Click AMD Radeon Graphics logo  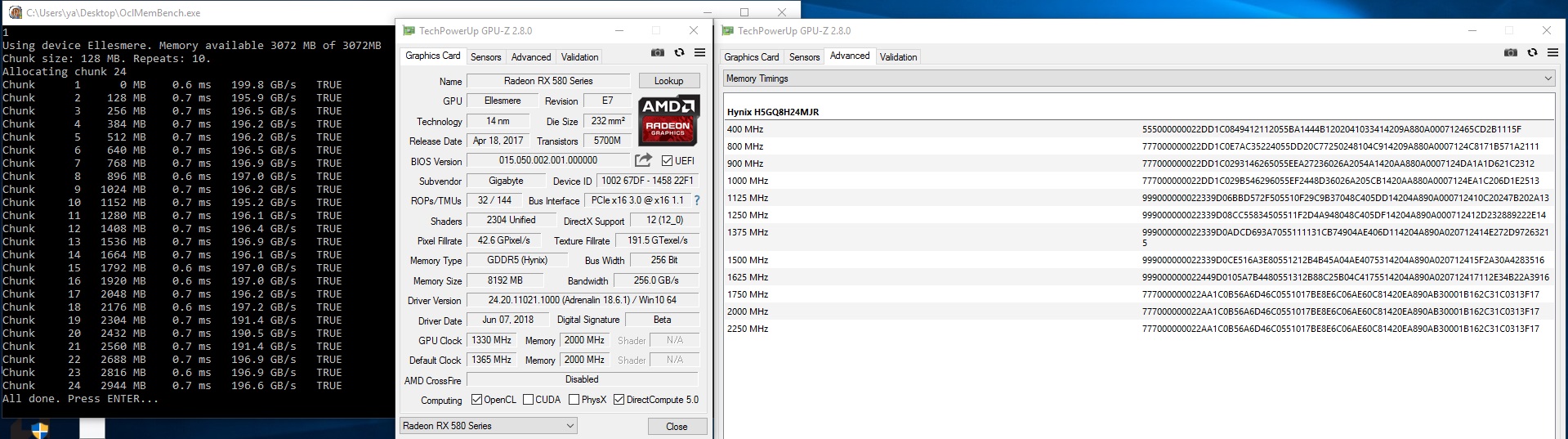coord(668,120)
